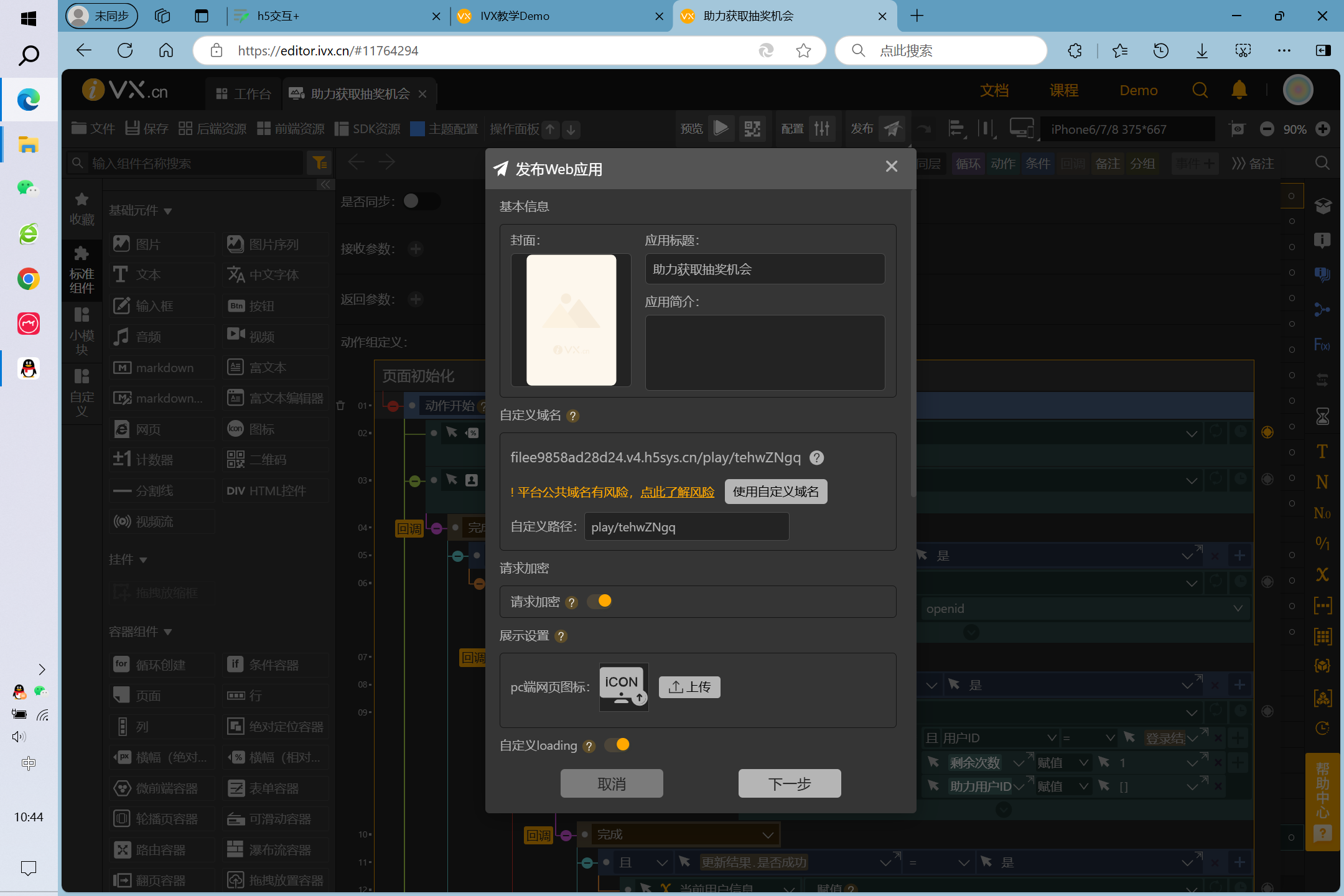Click the component filter icon
This screenshot has width=1344, height=896.
(x=320, y=163)
